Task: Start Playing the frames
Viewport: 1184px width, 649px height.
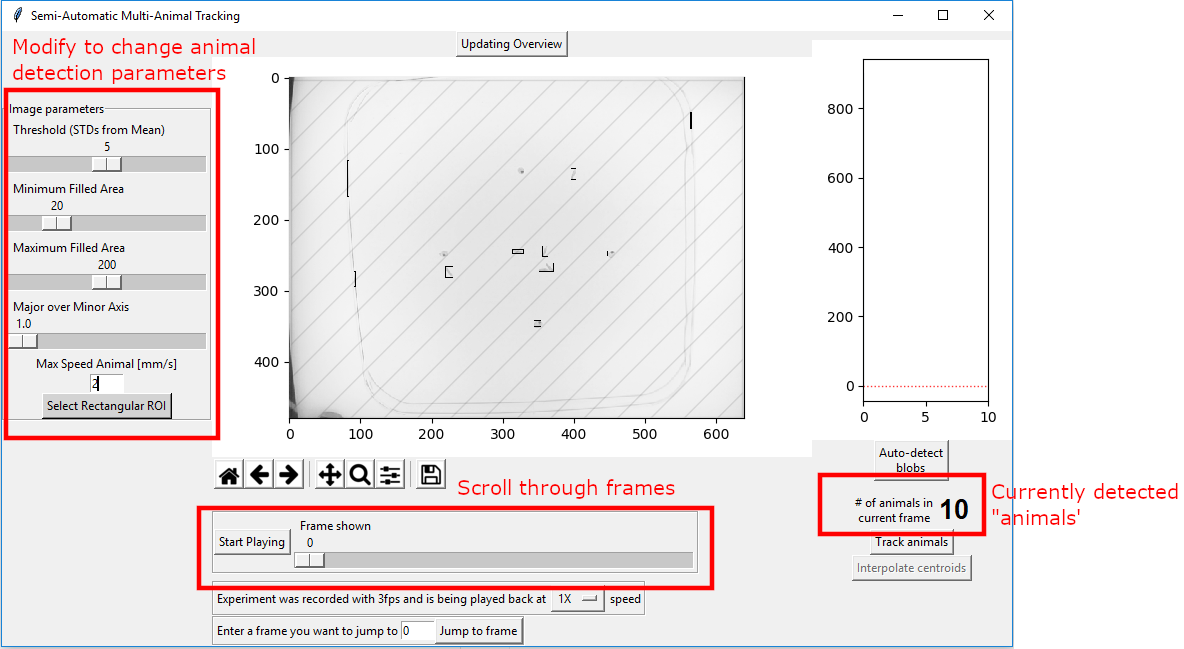Action: 251,542
